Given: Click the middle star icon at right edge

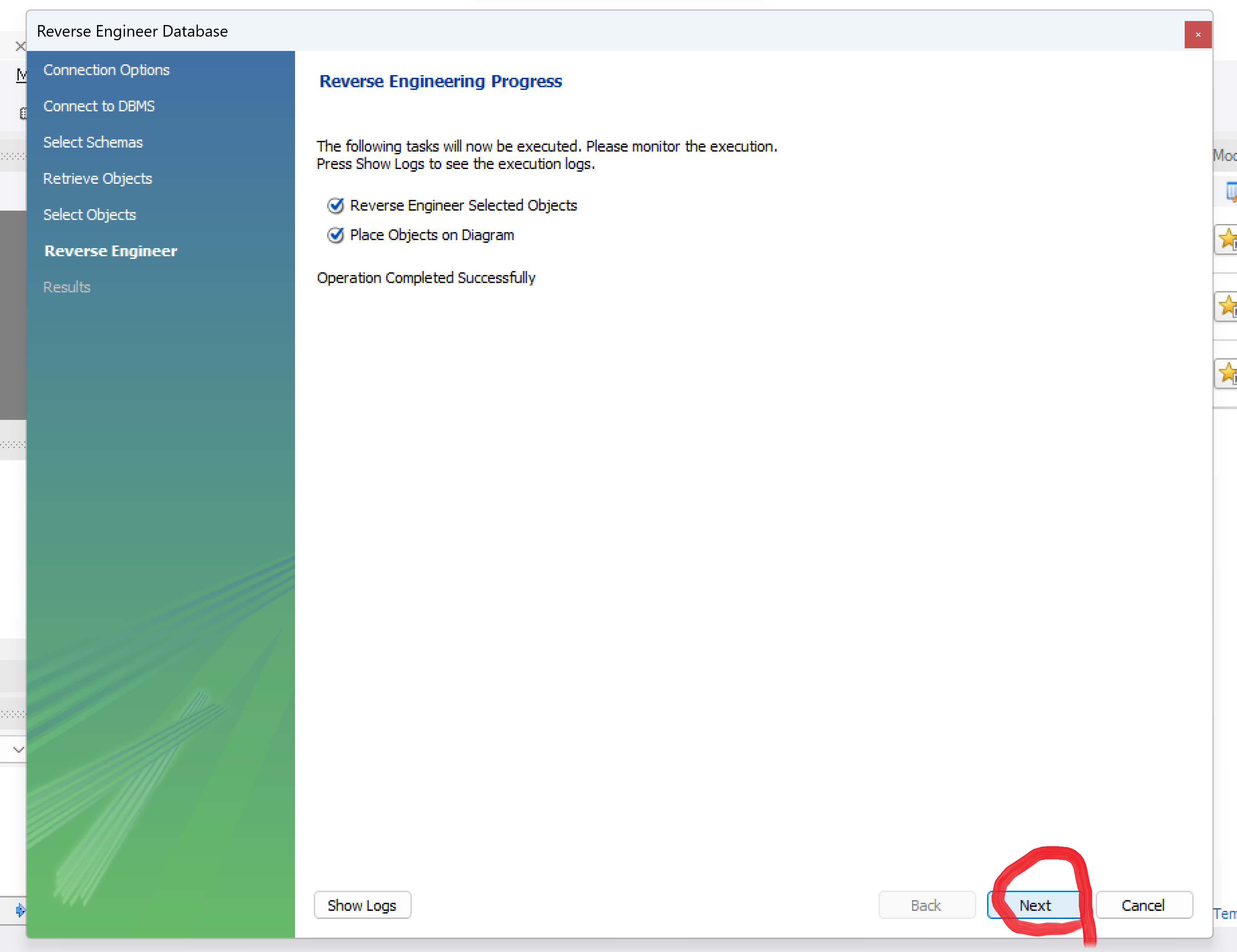Looking at the screenshot, I should (x=1227, y=306).
